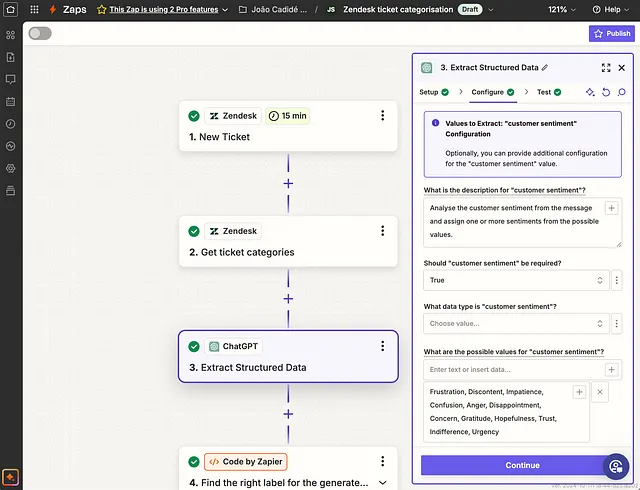This screenshot has height=490, width=640.
Task: Open the calendar sidebar icon
Action: [x=11, y=101]
